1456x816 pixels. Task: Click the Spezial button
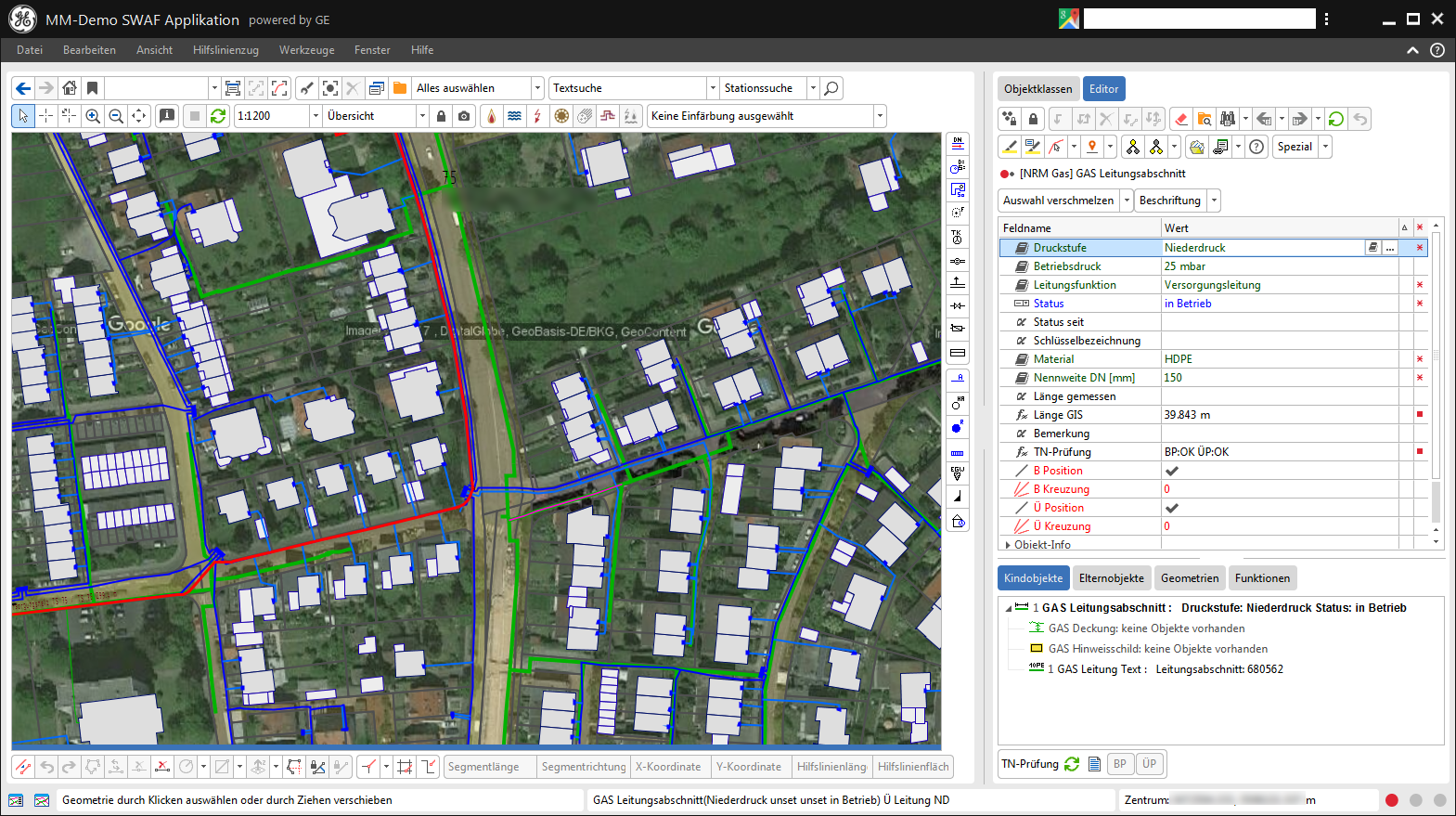[1295, 147]
